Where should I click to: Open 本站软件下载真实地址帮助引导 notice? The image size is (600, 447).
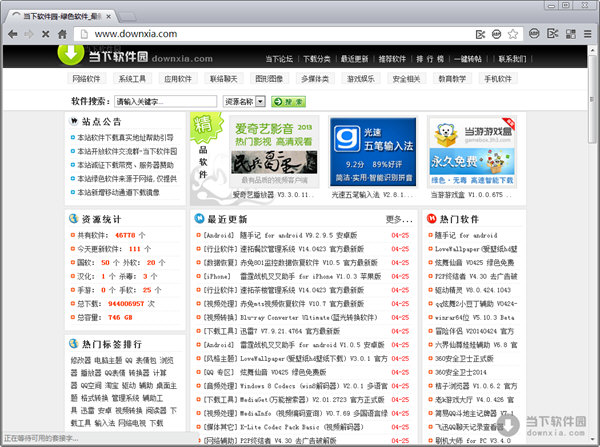[x=126, y=137]
